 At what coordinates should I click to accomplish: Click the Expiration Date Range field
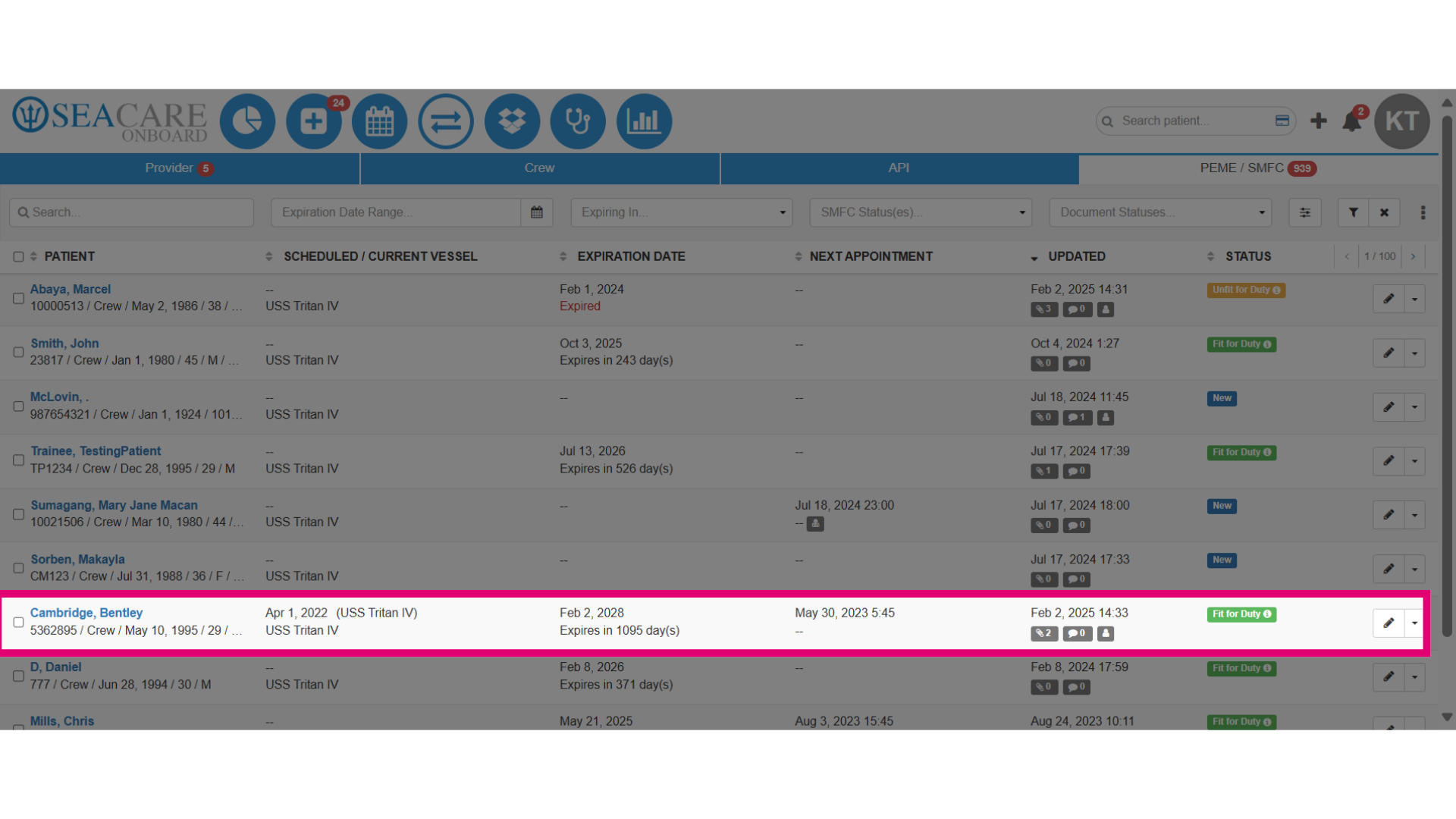396,212
